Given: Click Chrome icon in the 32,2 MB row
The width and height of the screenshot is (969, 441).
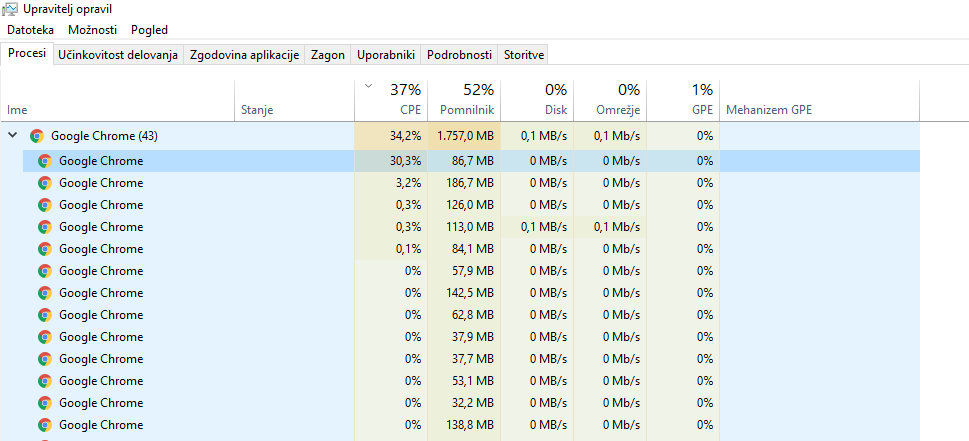Looking at the screenshot, I should tap(44, 403).
